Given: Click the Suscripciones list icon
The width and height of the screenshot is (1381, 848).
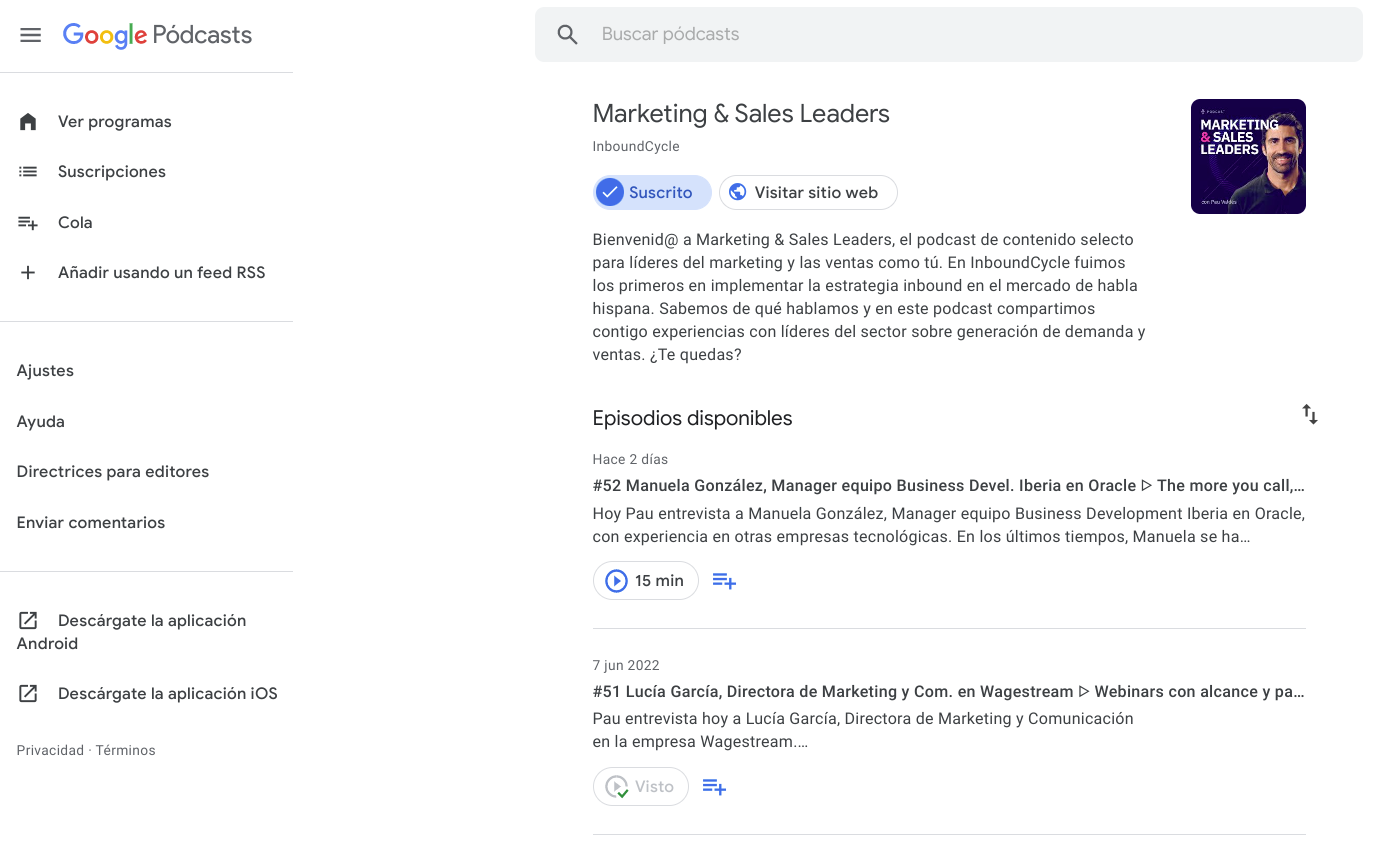Looking at the screenshot, I should pyautogui.click(x=28, y=172).
